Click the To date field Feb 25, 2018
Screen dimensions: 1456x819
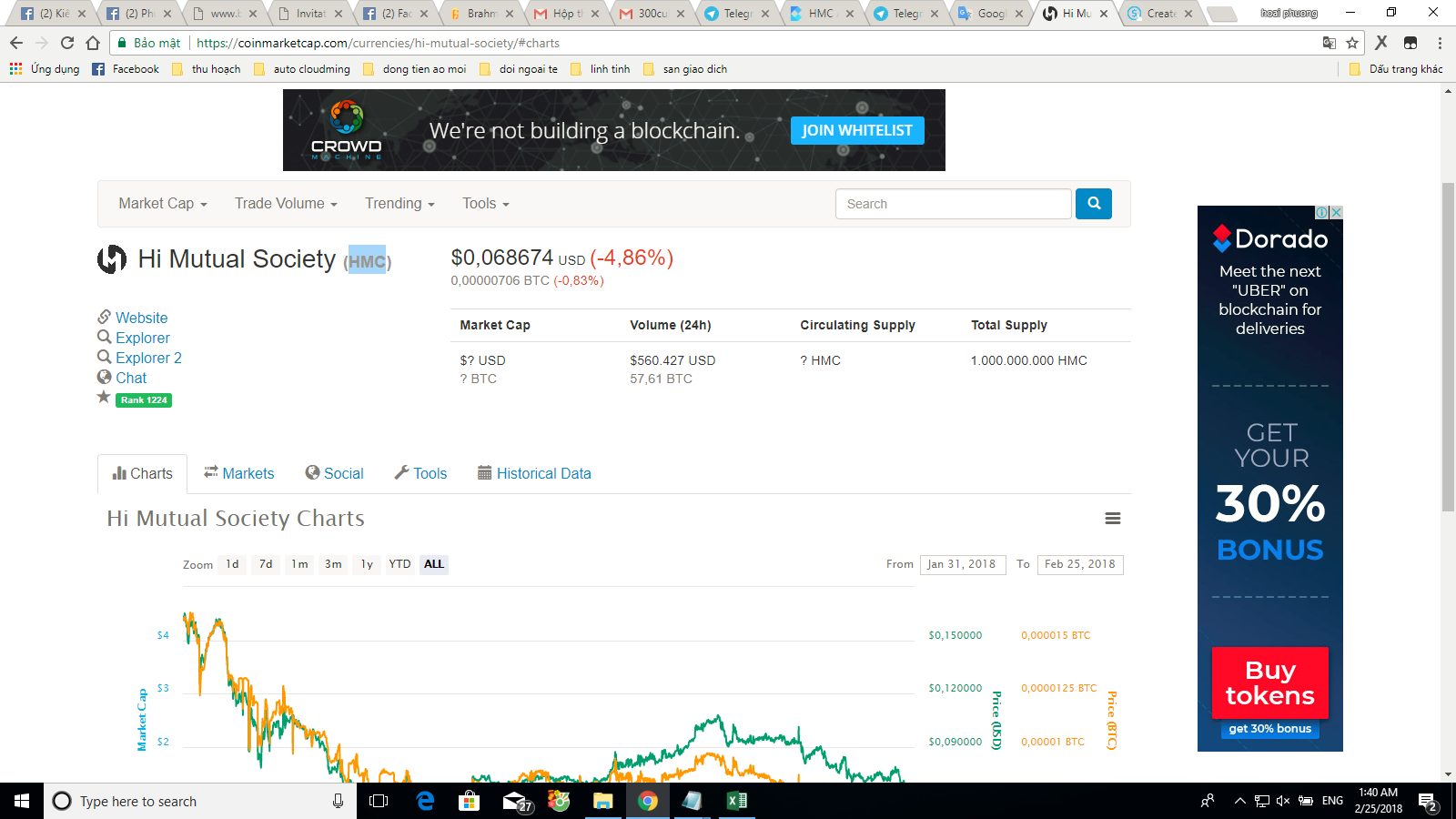(x=1080, y=564)
